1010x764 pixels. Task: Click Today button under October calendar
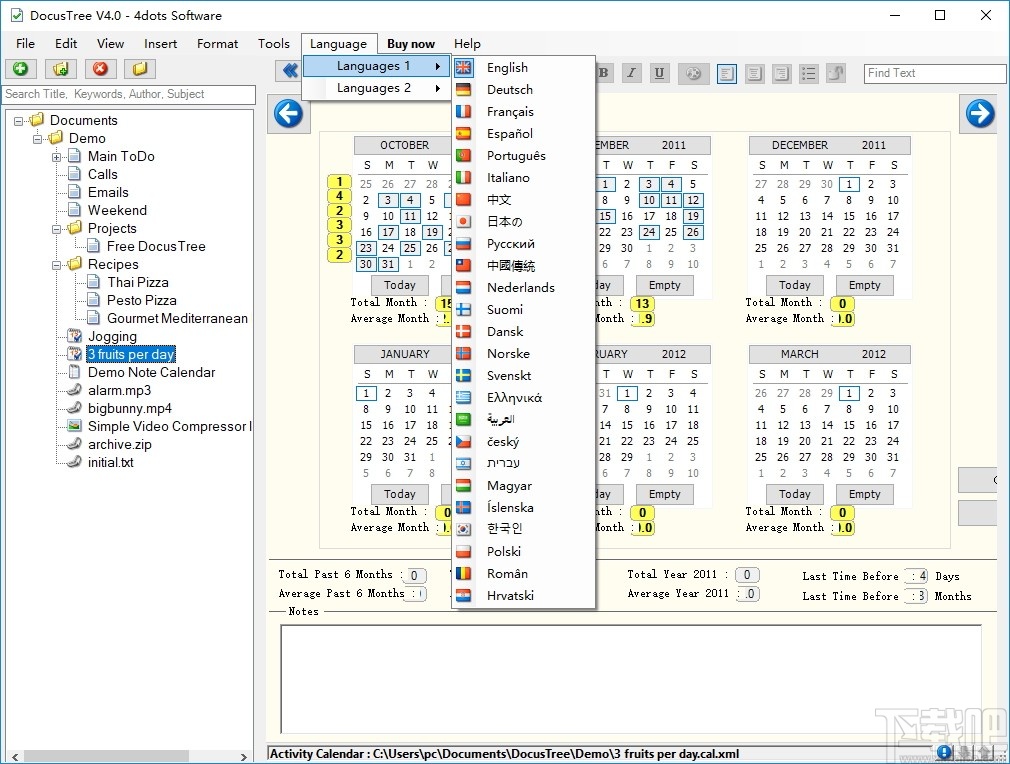point(399,285)
